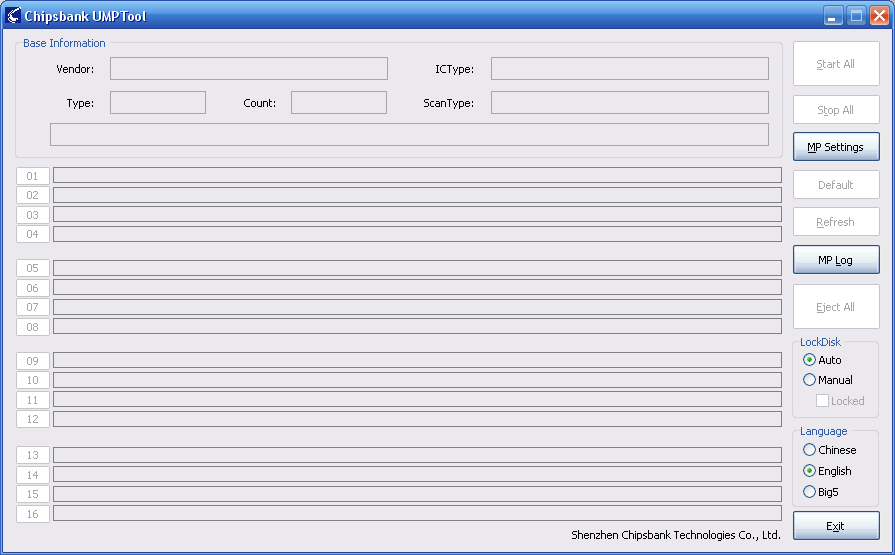The width and height of the screenshot is (895, 555).
Task: Click the Type field
Action: coord(158,103)
